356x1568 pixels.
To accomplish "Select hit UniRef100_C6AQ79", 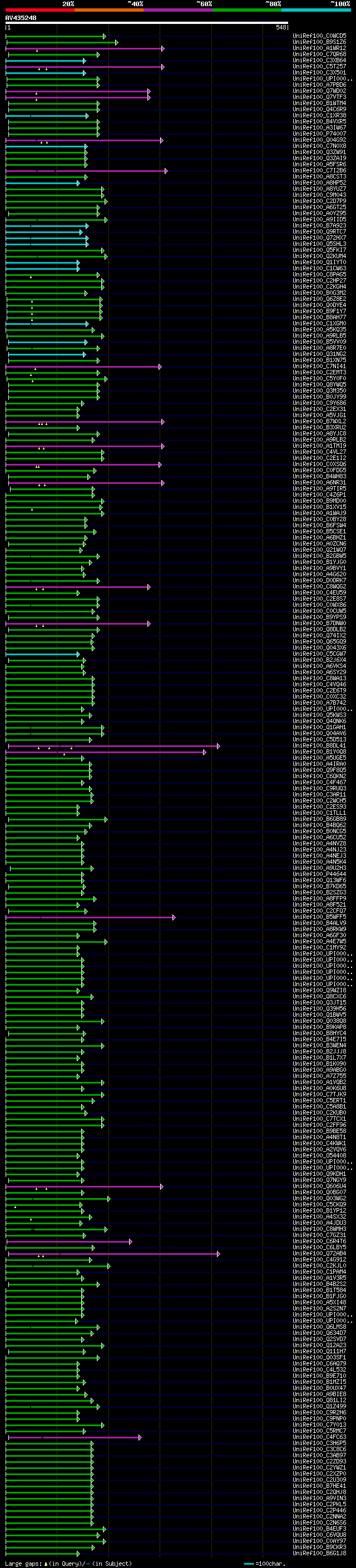I will coord(319,1363).
